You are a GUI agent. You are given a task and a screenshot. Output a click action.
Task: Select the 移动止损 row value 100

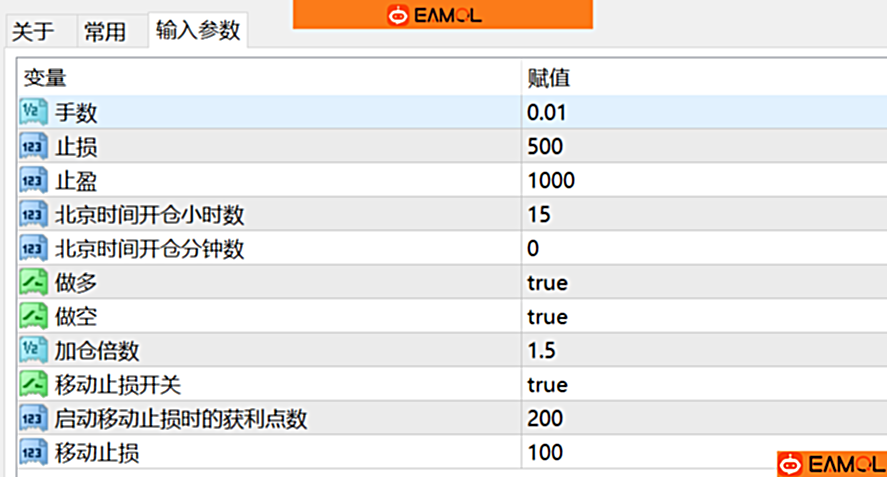[545, 453]
